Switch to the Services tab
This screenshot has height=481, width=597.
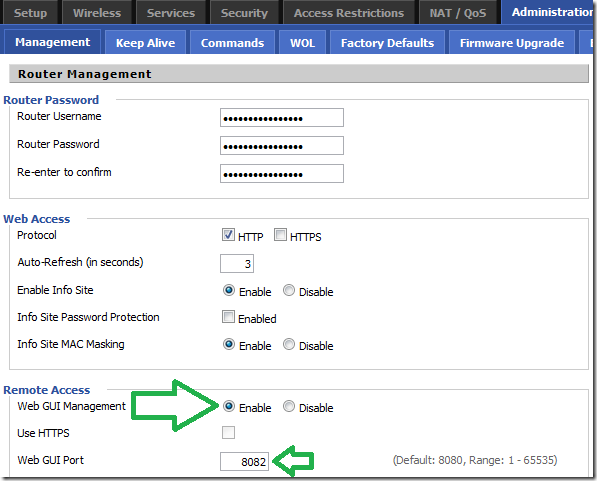click(171, 13)
